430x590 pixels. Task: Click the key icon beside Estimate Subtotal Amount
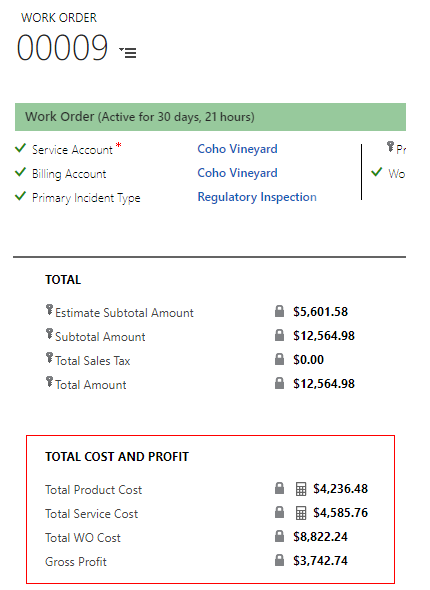49,310
